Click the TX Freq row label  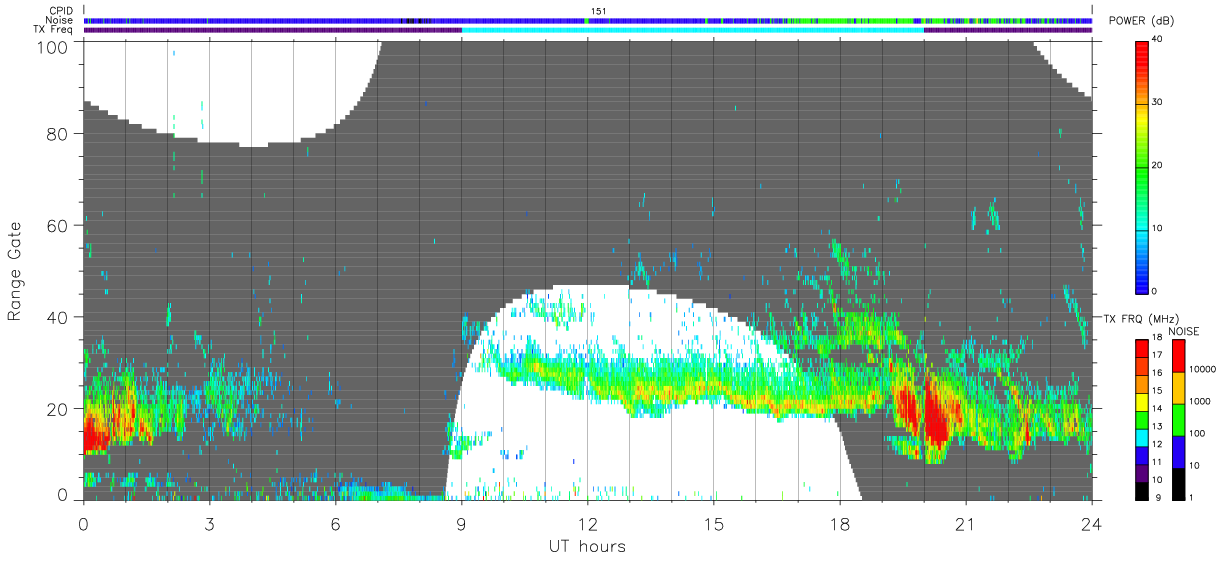click(53, 30)
